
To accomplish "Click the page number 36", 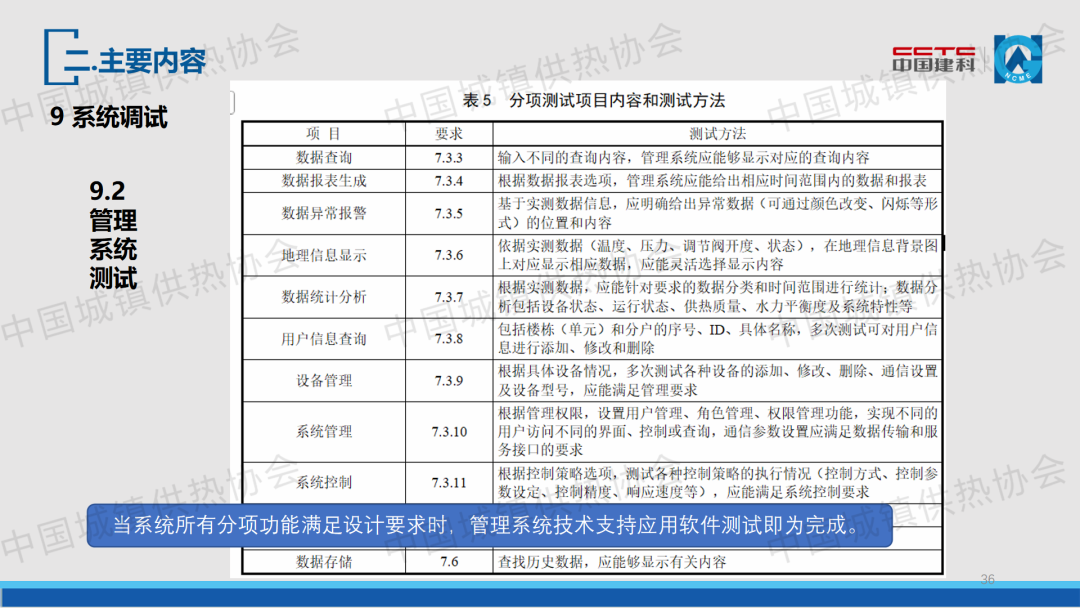I will [x=988, y=579].
